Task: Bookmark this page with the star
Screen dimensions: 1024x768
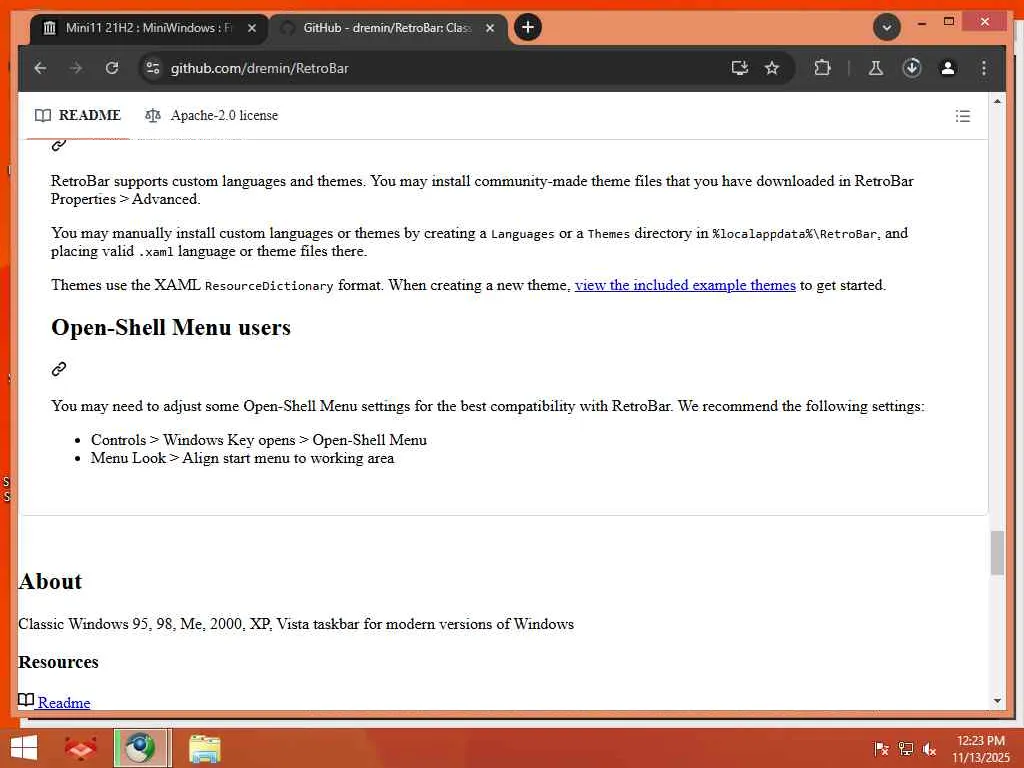Action: (x=772, y=68)
